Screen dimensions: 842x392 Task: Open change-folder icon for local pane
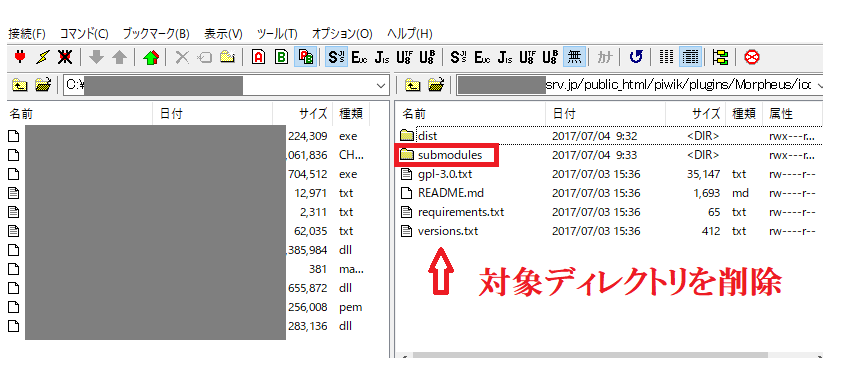[x=43, y=85]
